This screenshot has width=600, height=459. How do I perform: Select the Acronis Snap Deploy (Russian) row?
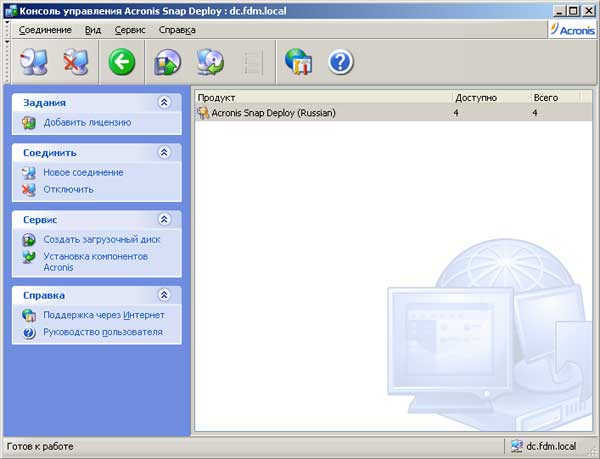393,113
